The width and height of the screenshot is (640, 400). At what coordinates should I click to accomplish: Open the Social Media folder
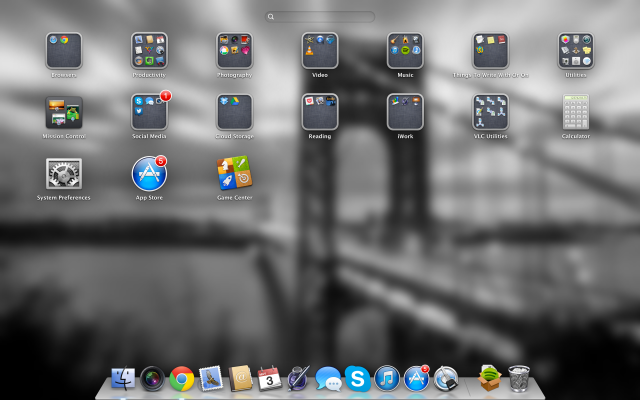[x=149, y=112]
